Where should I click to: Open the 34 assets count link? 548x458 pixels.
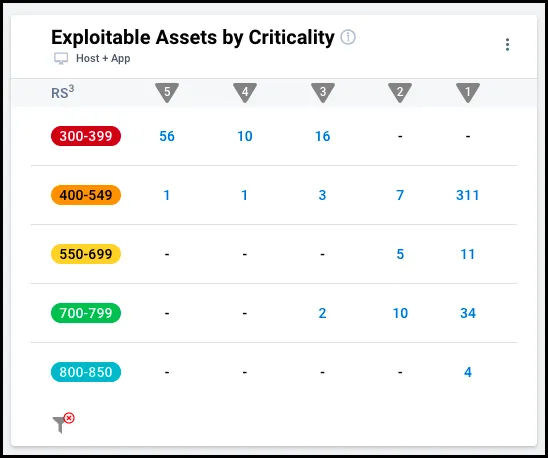click(x=468, y=313)
